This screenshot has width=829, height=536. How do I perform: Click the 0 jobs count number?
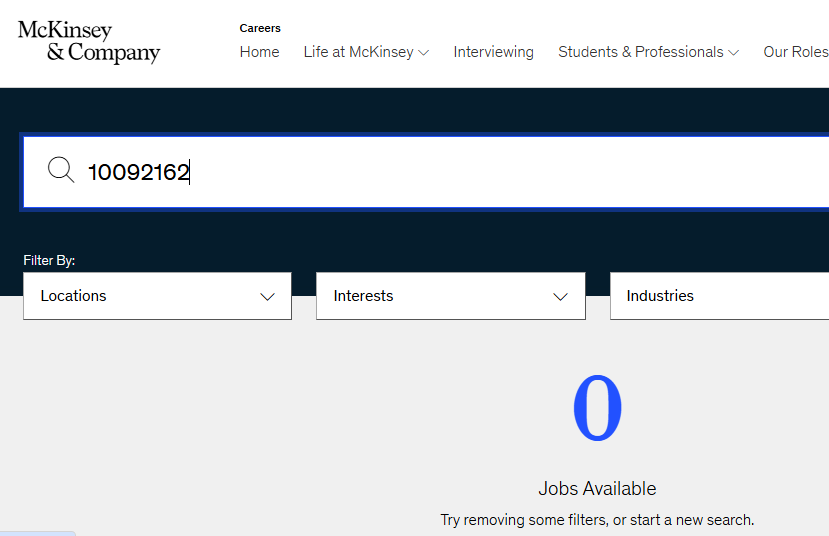click(x=597, y=408)
